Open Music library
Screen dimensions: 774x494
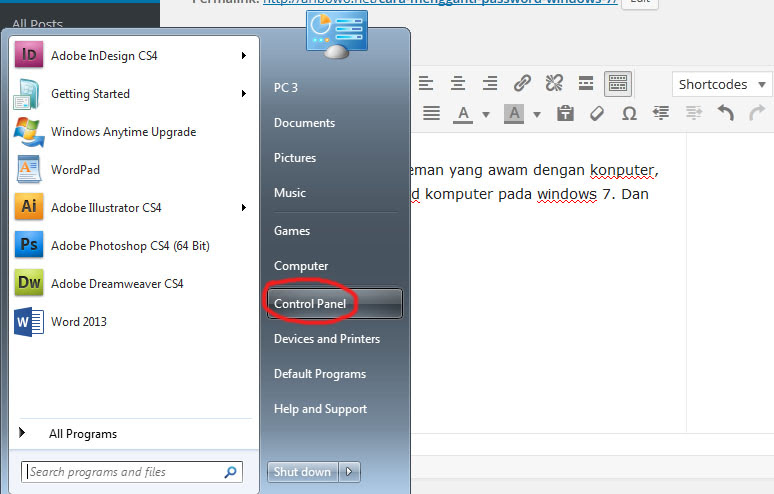290,193
